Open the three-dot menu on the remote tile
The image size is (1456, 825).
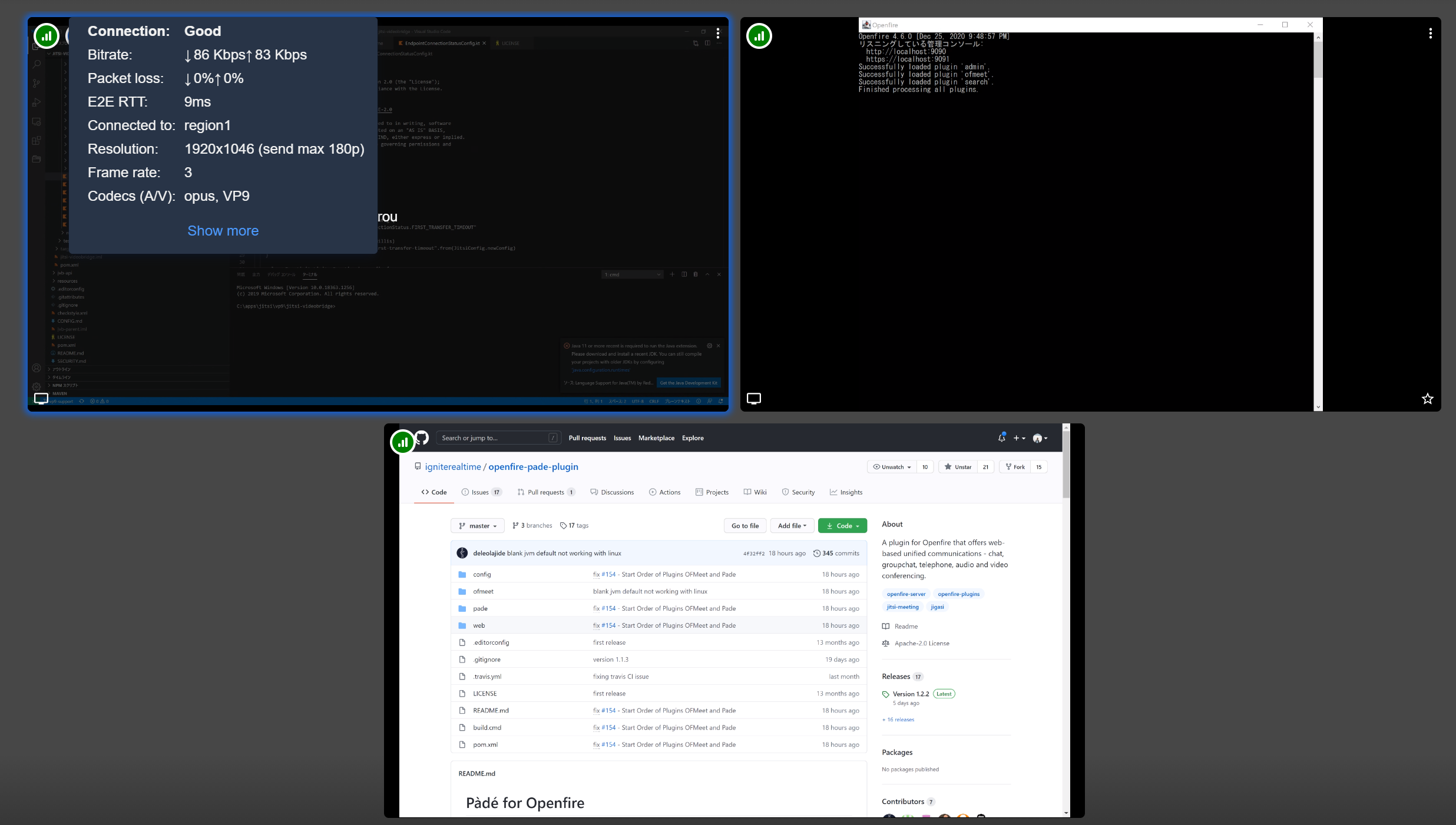(x=1430, y=33)
